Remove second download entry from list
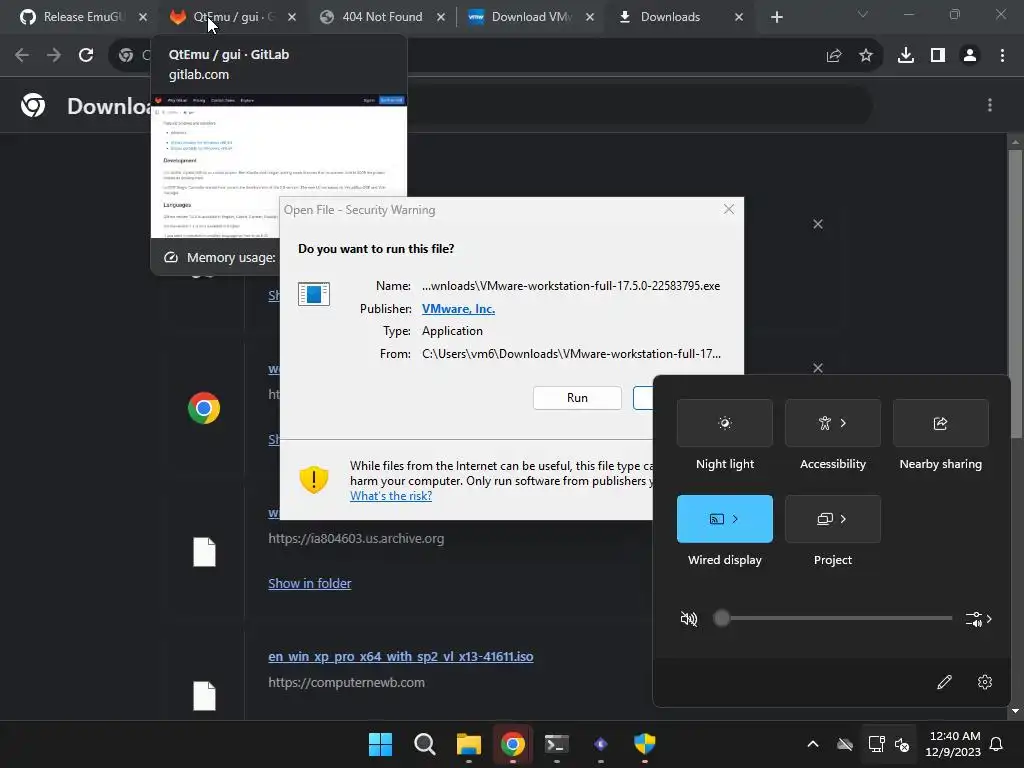Screen dimensions: 1024x768 click(x=818, y=368)
